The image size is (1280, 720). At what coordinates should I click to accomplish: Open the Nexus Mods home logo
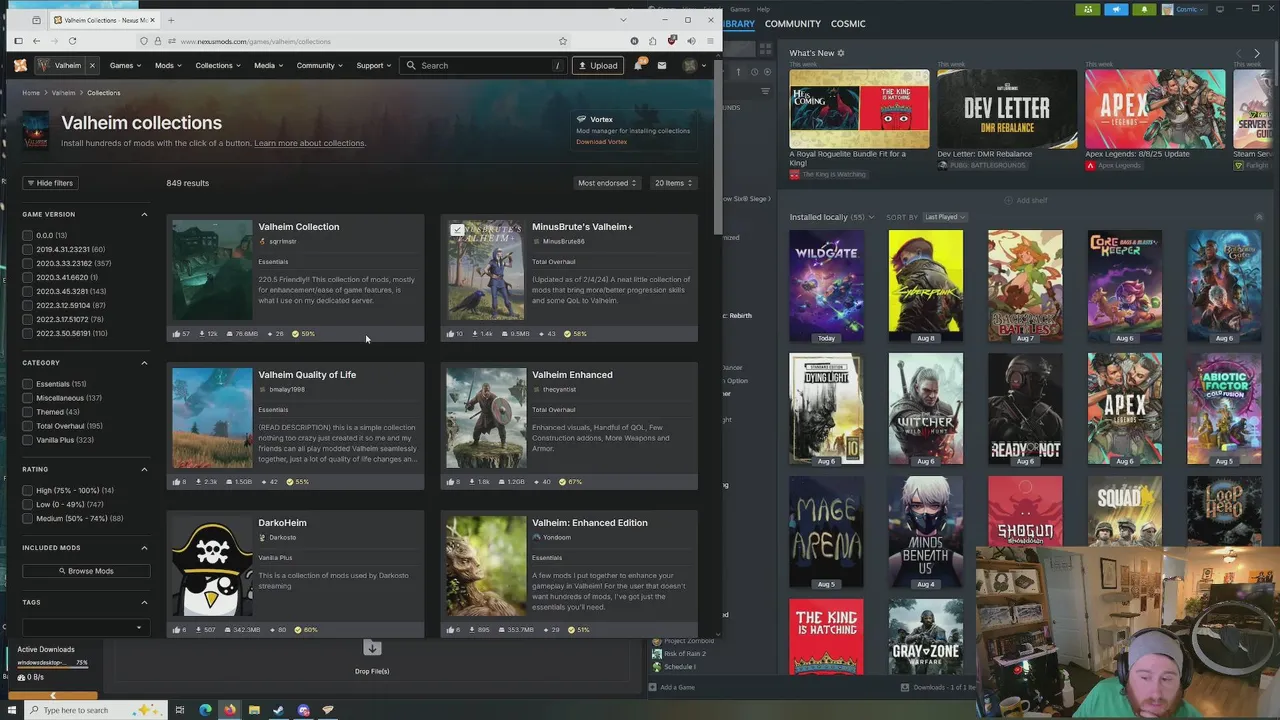click(20, 66)
